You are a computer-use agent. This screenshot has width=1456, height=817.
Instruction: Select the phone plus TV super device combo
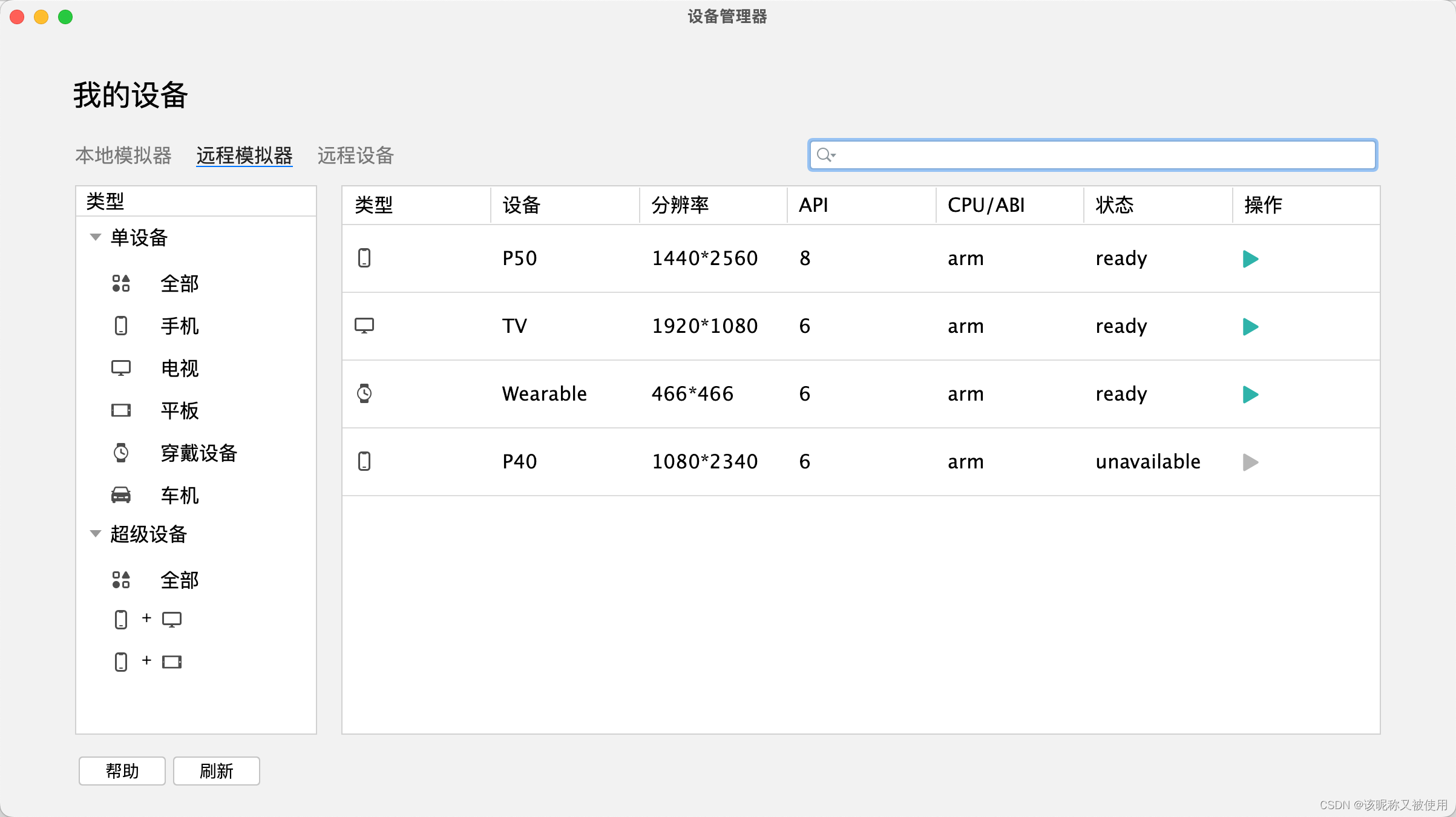pos(147,618)
